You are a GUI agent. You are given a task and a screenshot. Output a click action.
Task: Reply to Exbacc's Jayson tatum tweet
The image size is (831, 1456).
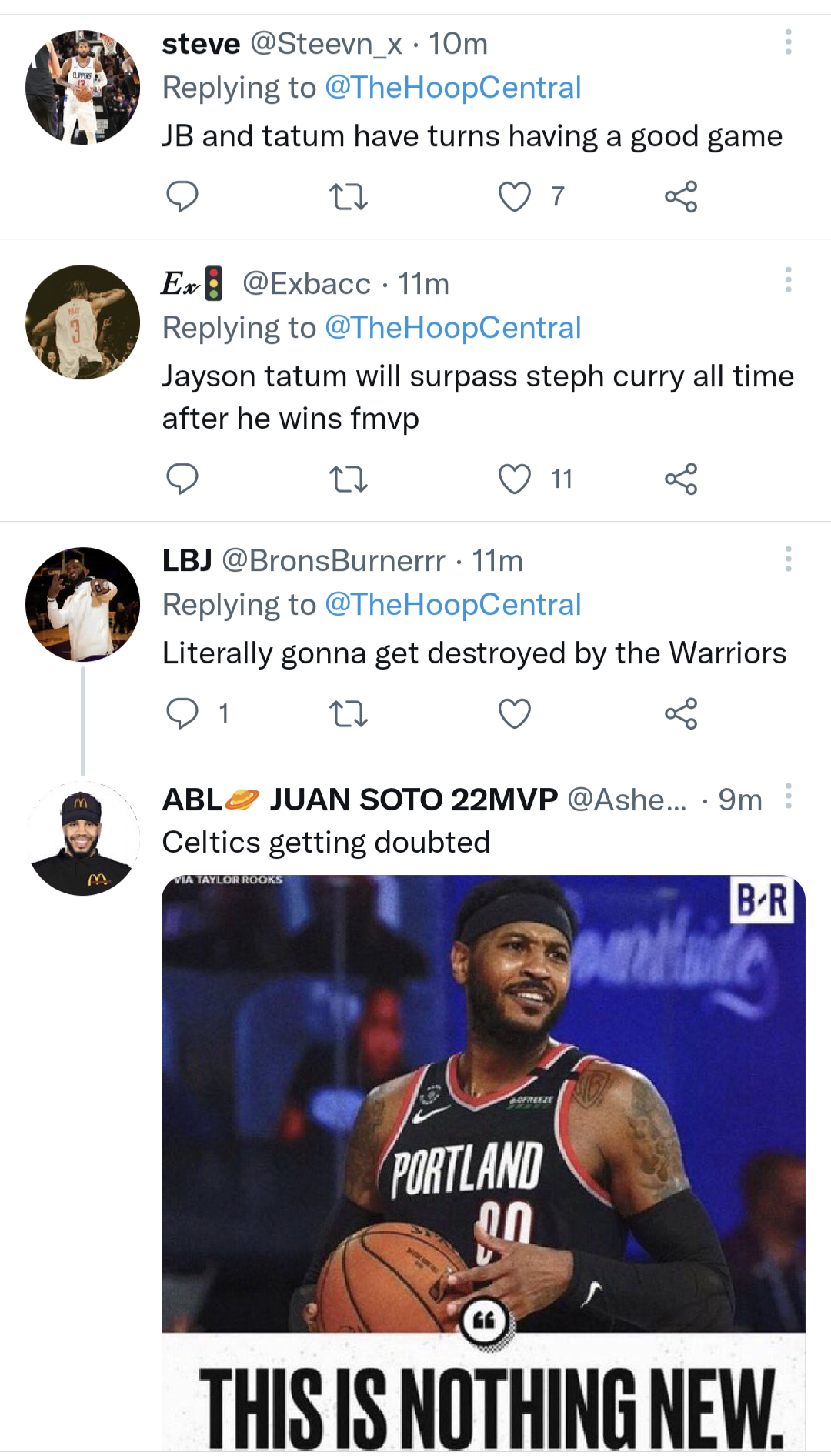pos(182,479)
